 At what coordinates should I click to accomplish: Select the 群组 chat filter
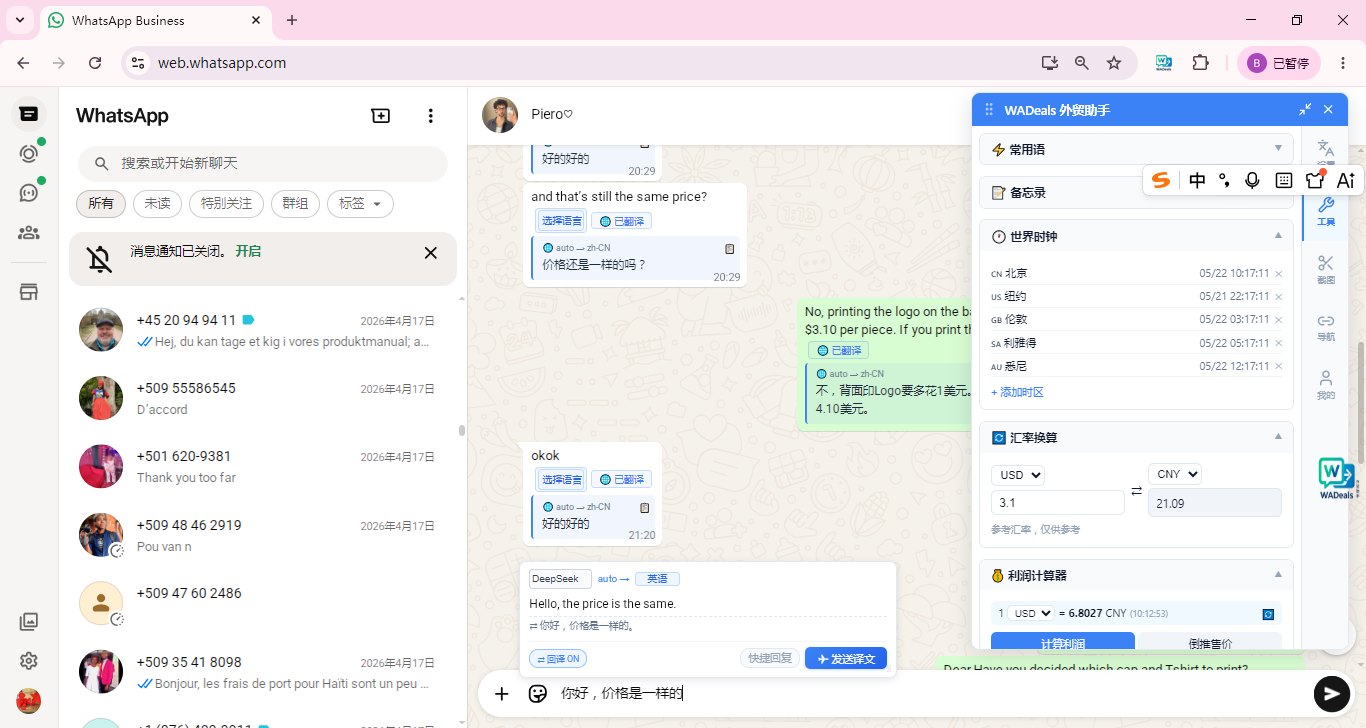tap(295, 204)
